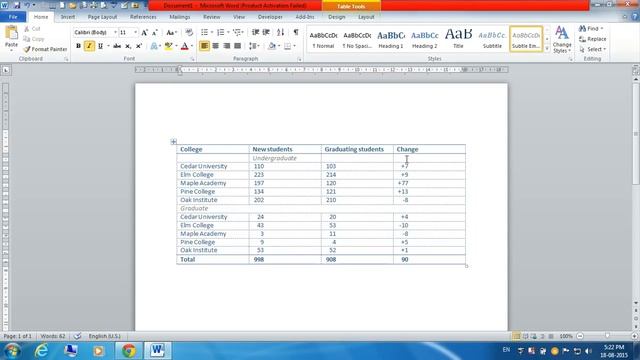Screen dimensions: 640x360
Task: Open Font size dropdown
Action: (136, 32)
